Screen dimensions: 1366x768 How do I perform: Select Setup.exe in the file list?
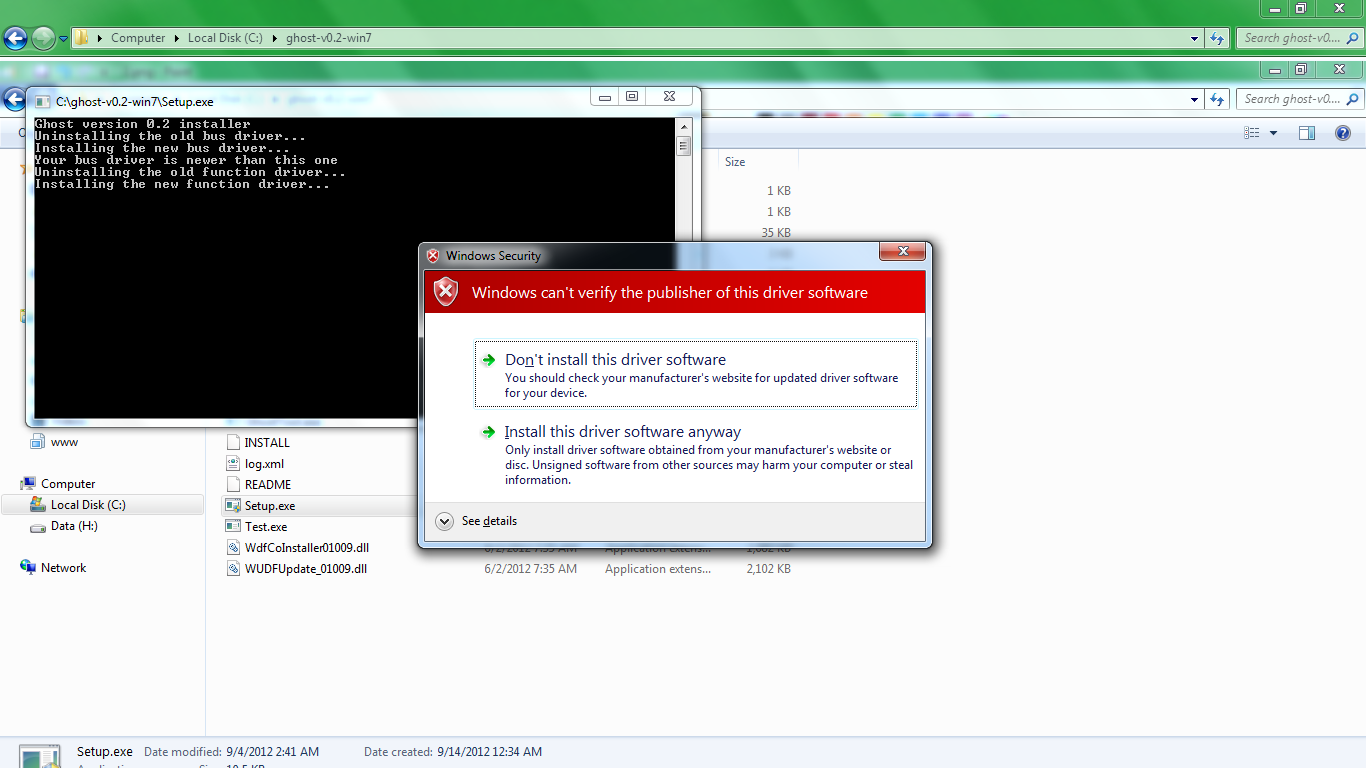point(270,506)
